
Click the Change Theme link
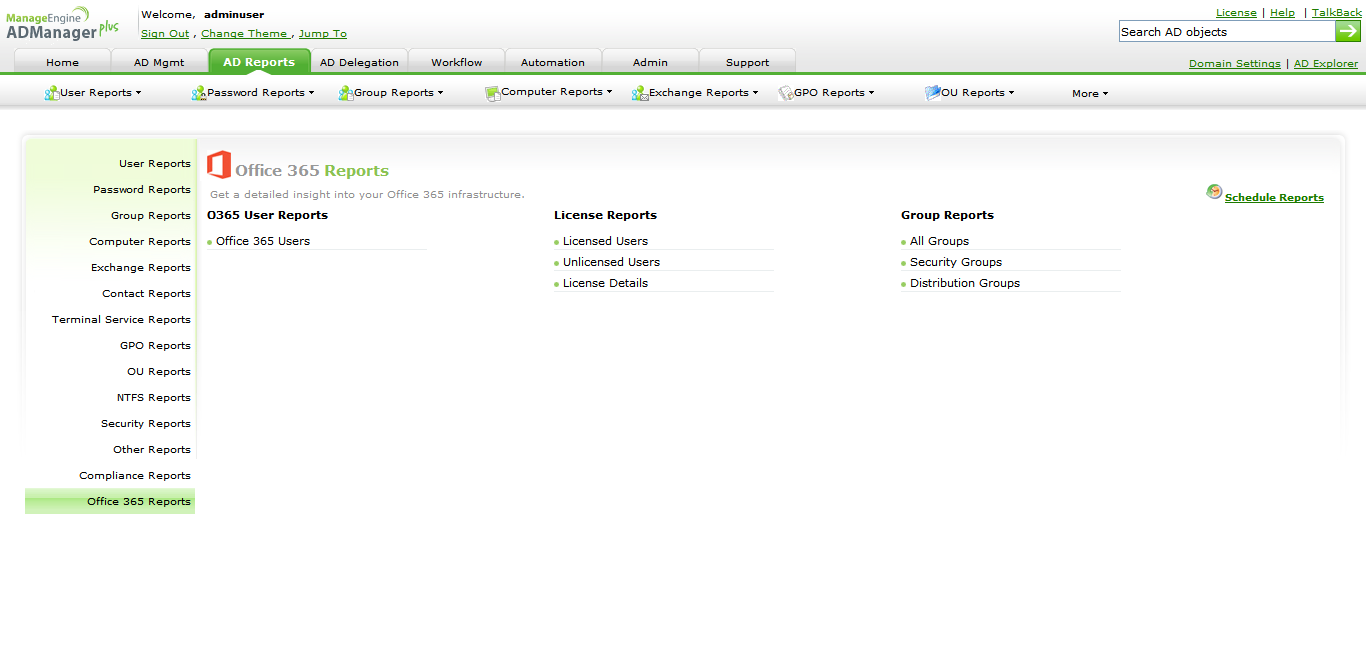pos(245,34)
